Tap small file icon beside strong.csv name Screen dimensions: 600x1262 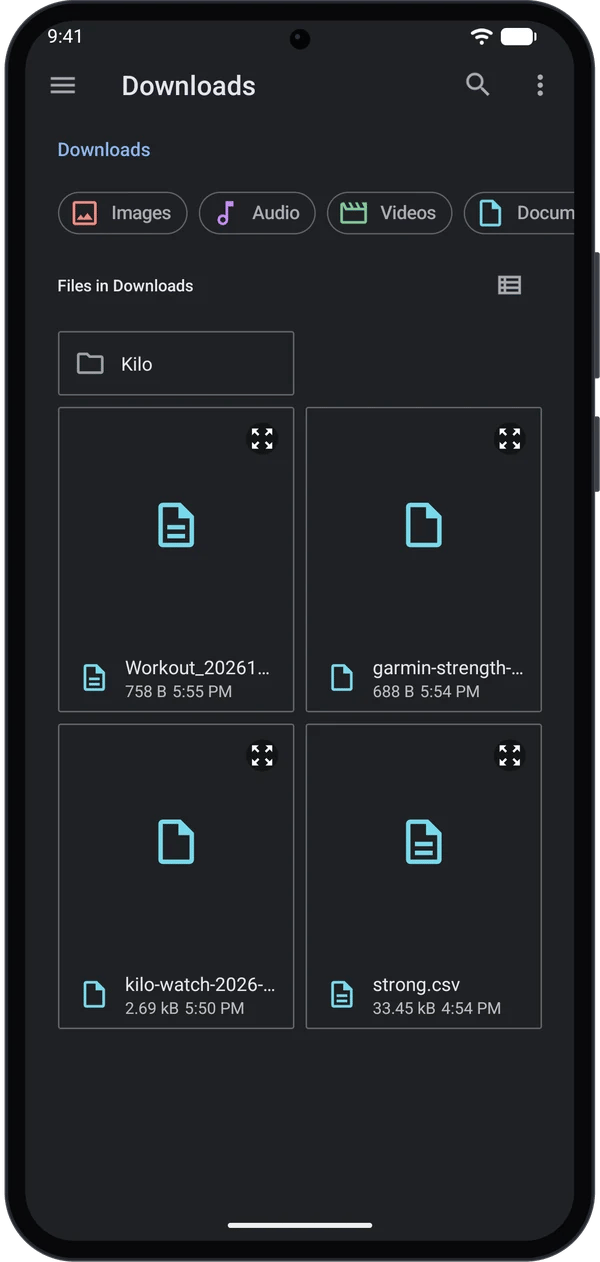coord(342,995)
